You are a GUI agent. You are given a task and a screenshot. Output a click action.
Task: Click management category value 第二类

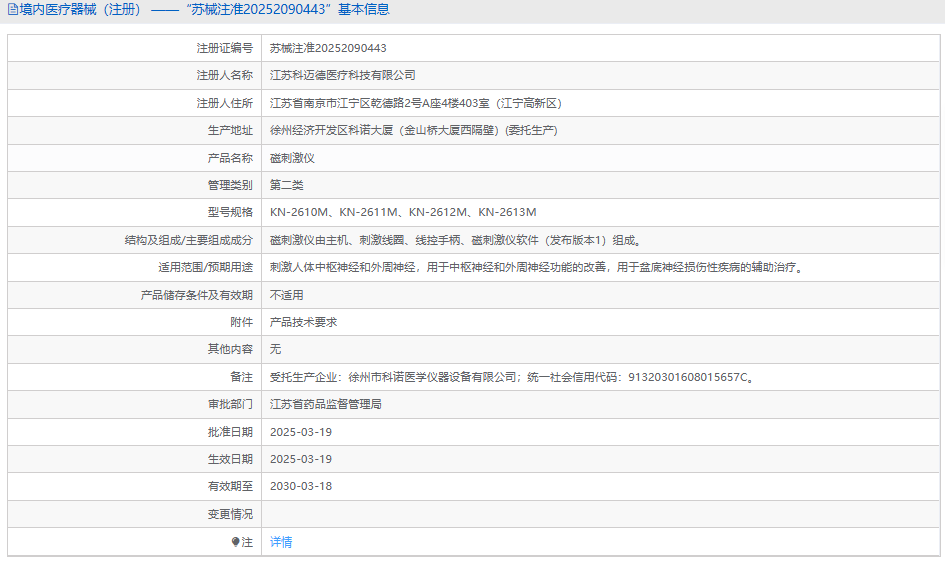286,185
